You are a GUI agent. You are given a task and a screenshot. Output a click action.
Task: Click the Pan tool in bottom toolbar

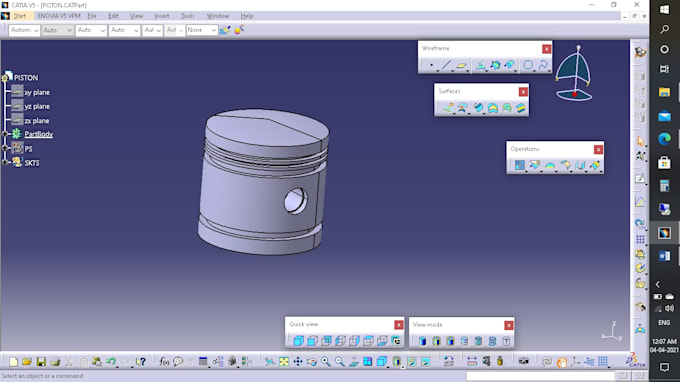[298, 362]
